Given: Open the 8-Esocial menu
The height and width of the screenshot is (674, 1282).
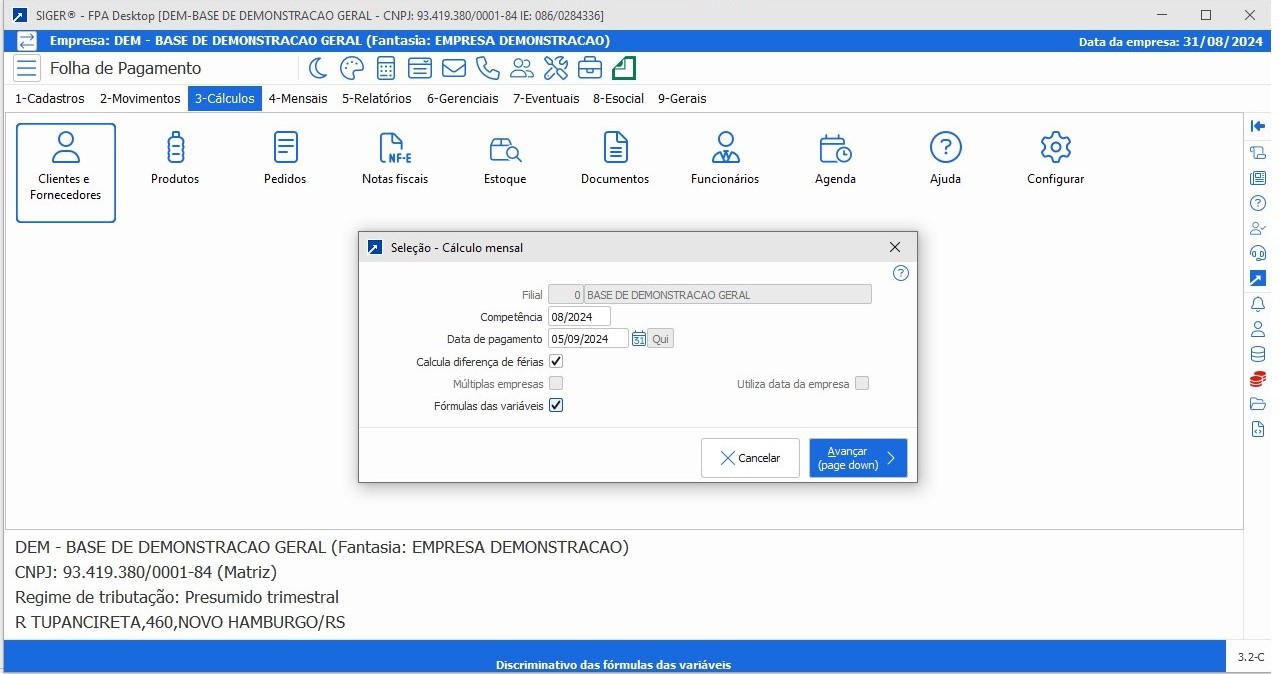Looking at the screenshot, I should tap(618, 99).
